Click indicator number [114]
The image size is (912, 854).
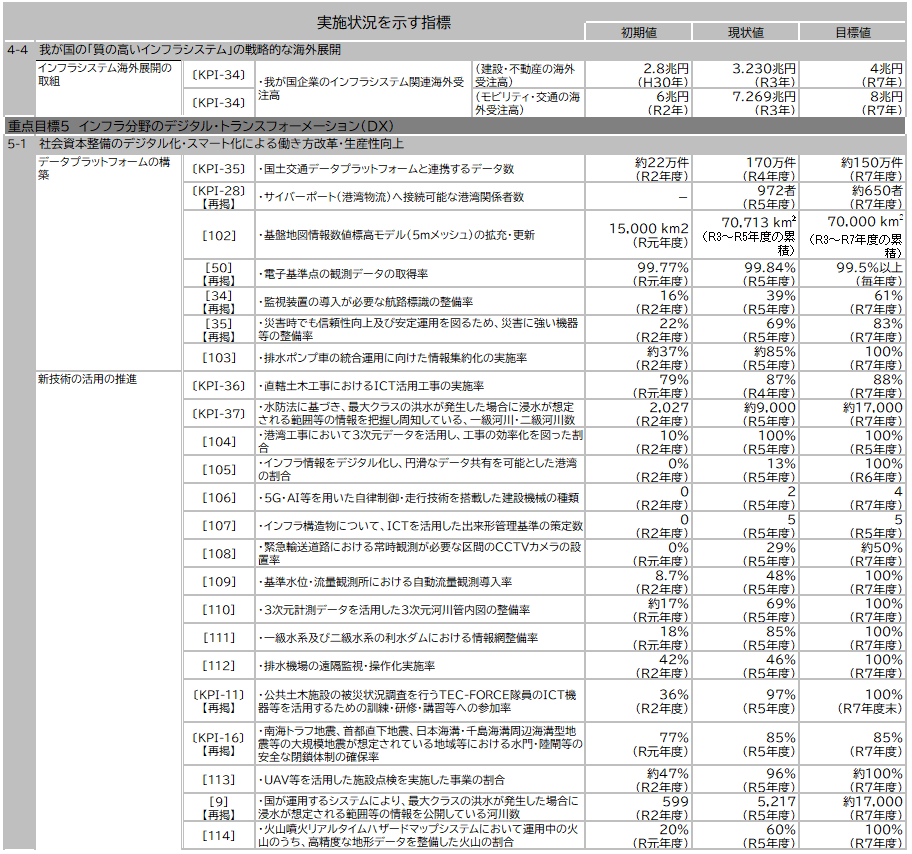coord(219,835)
